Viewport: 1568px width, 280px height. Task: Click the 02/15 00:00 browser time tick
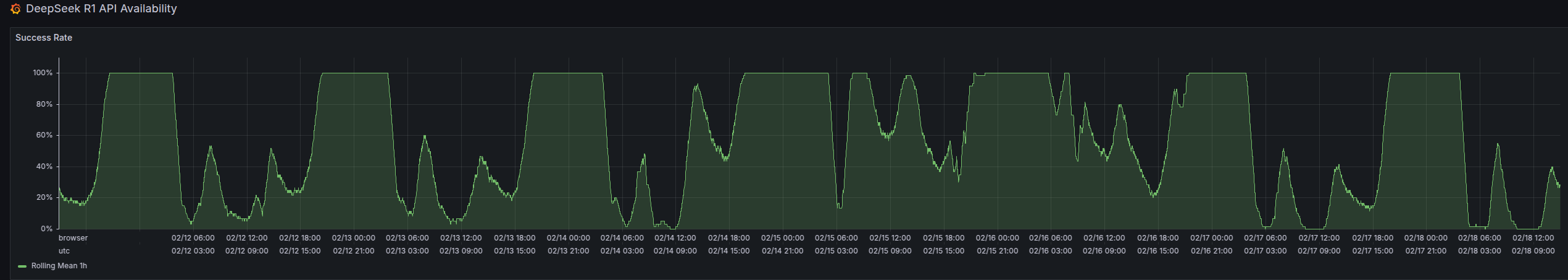click(783, 238)
